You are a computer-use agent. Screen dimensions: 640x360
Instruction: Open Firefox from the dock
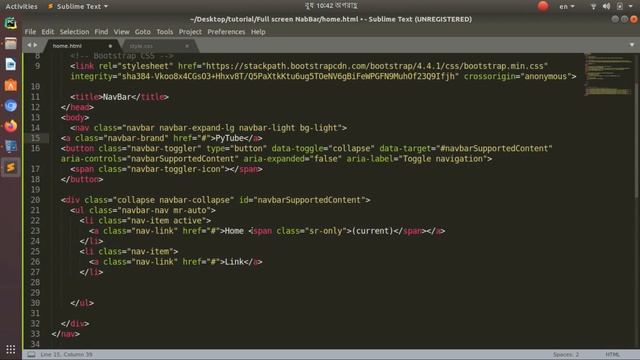pos(11,126)
